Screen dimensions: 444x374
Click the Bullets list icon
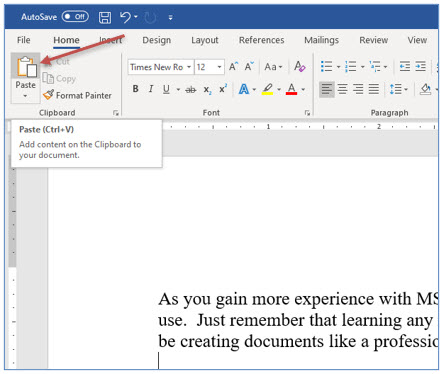326,67
